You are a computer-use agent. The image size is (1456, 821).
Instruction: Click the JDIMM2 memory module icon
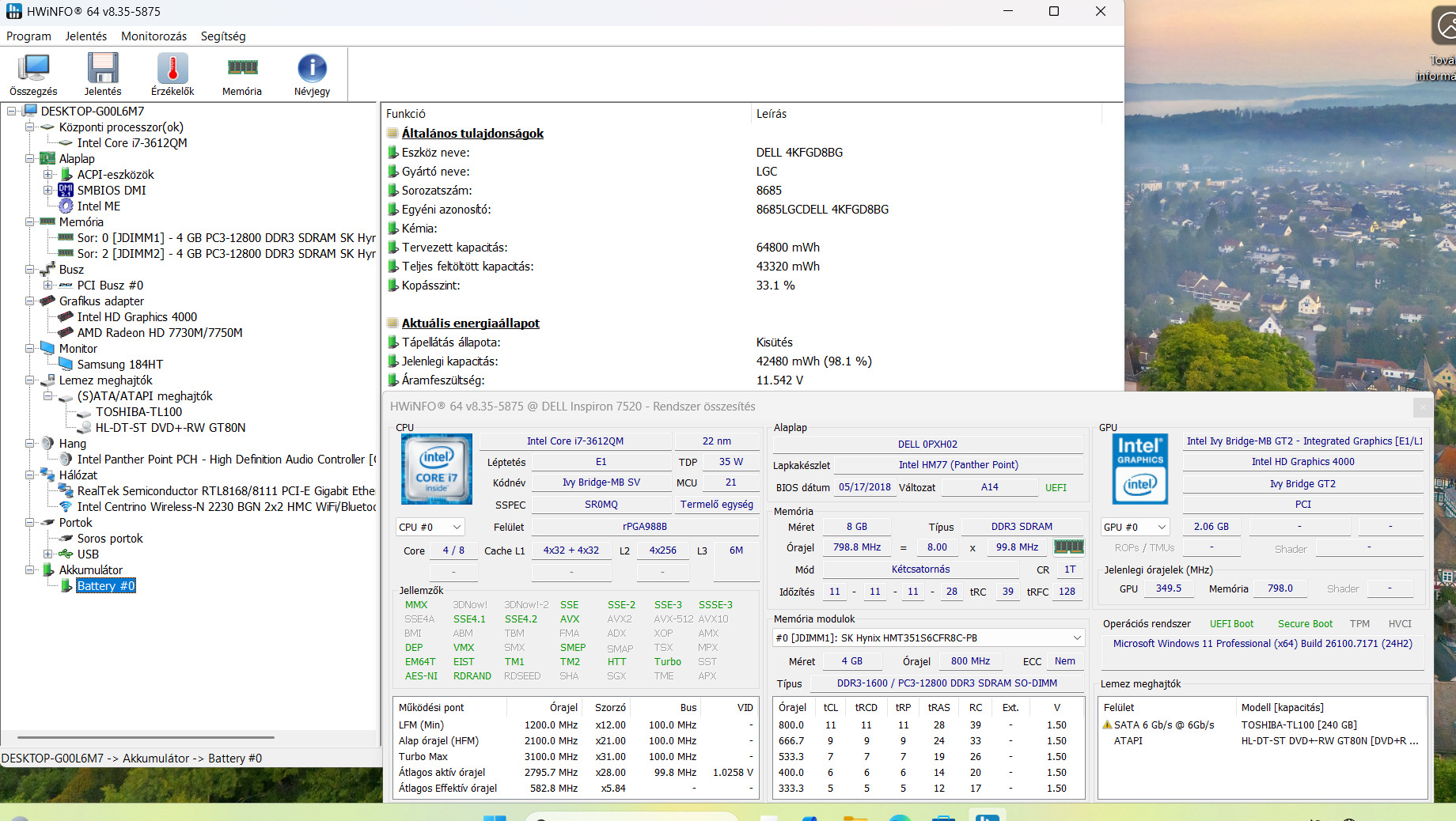(66, 253)
